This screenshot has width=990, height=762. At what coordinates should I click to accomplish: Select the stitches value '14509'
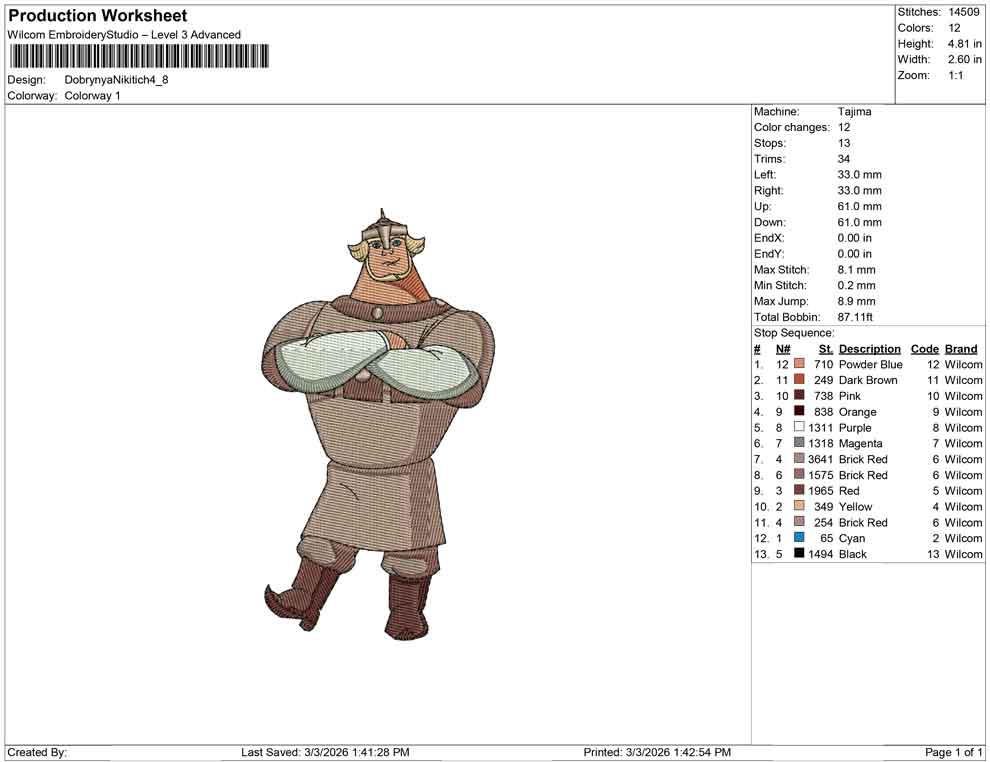[x=963, y=12]
